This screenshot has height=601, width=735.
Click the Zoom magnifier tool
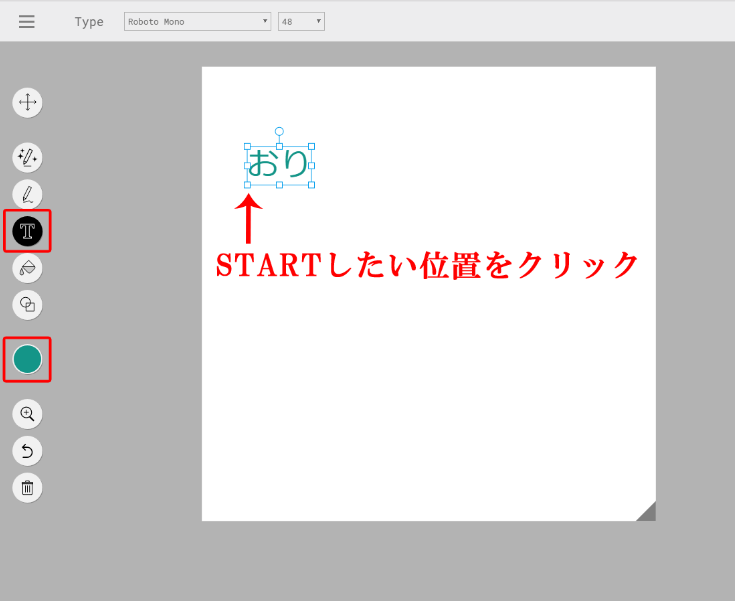[27, 413]
